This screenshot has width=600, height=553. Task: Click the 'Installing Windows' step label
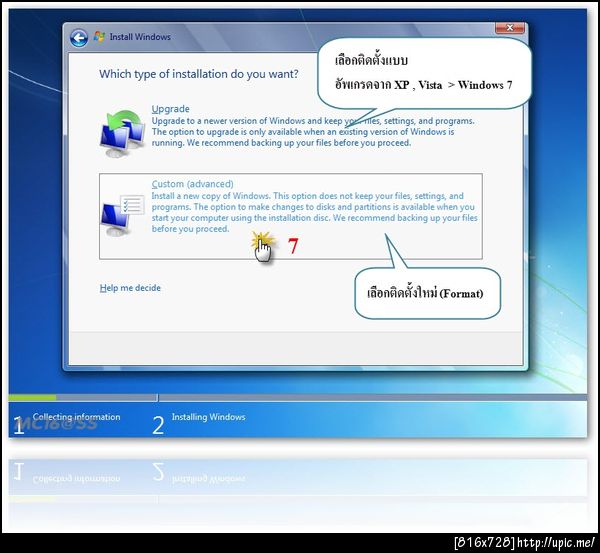click(x=209, y=417)
